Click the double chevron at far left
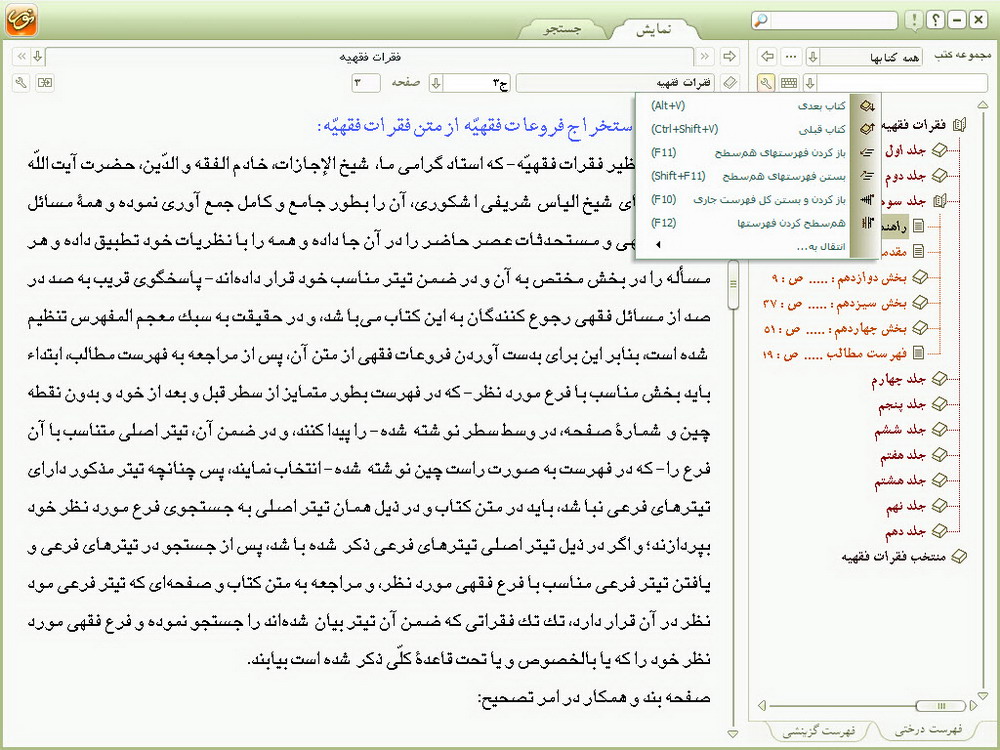The image size is (1000, 750). [21, 57]
